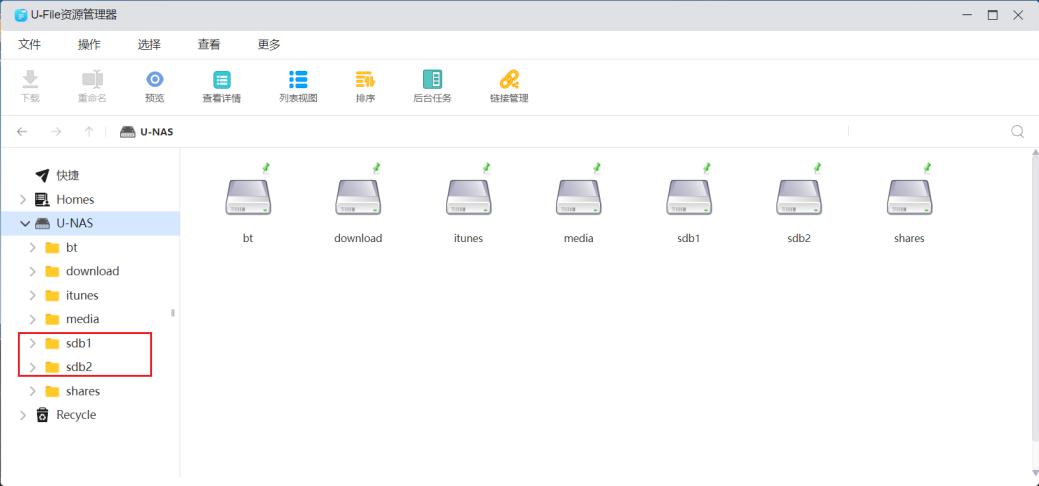Viewport: 1039px width, 486px height.
Task: Expand the itunes folder node
Action: (x=32, y=295)
